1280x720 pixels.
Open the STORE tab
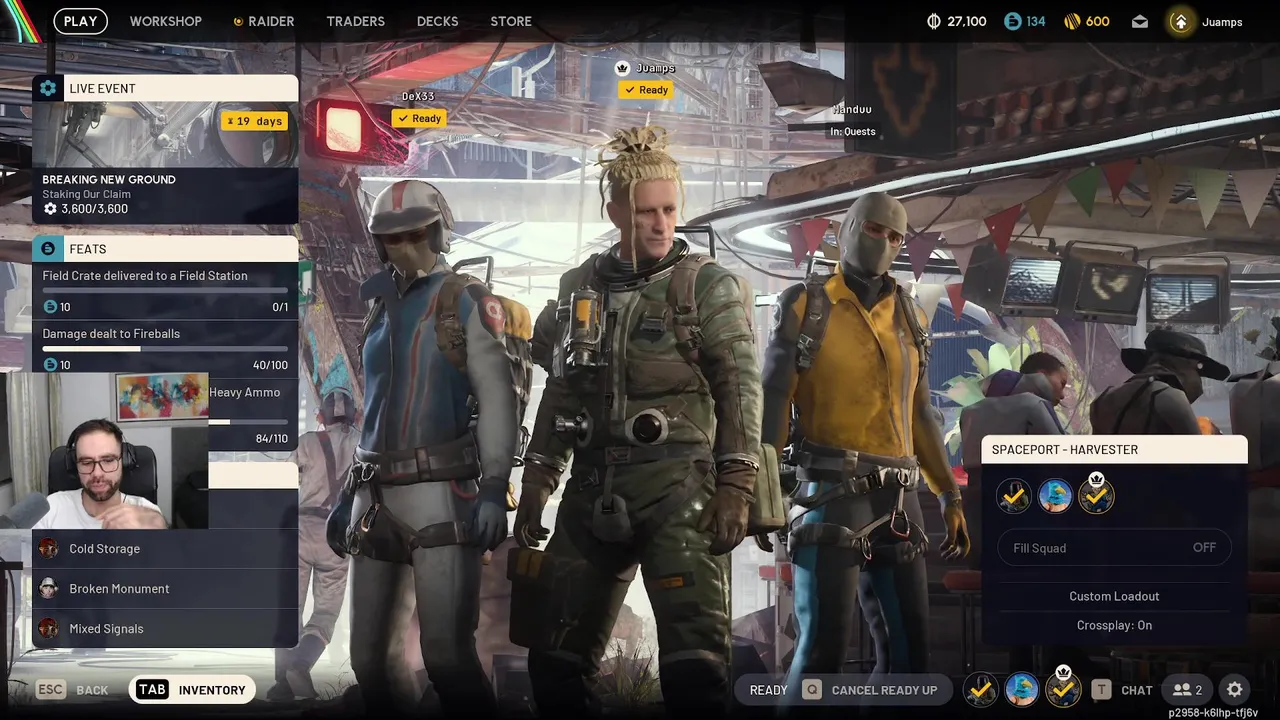(x=511, y=21)
